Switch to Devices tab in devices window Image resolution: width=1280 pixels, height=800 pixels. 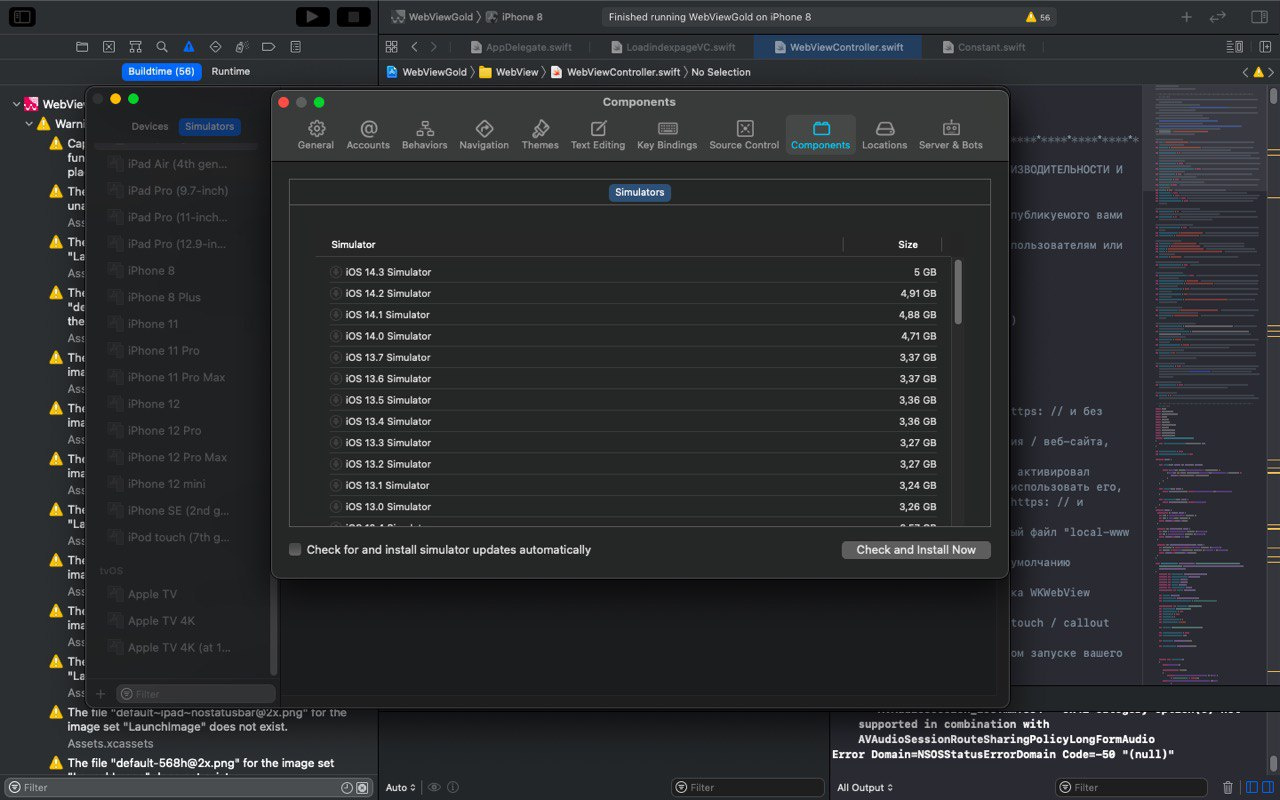point(150,126)
